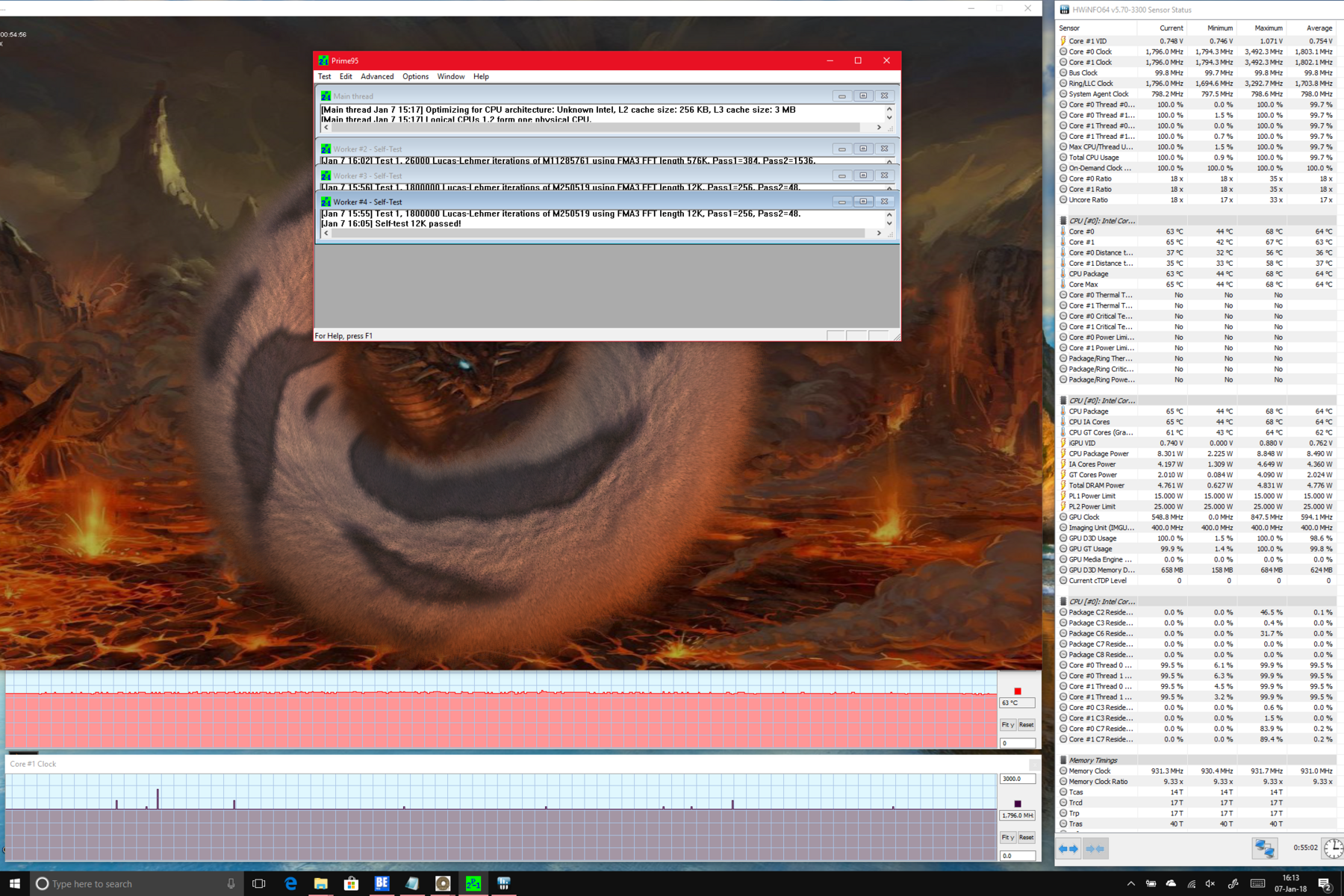Click the Prime95 title bar application icon
The image size is (1344, 896).
coord(323,60)
